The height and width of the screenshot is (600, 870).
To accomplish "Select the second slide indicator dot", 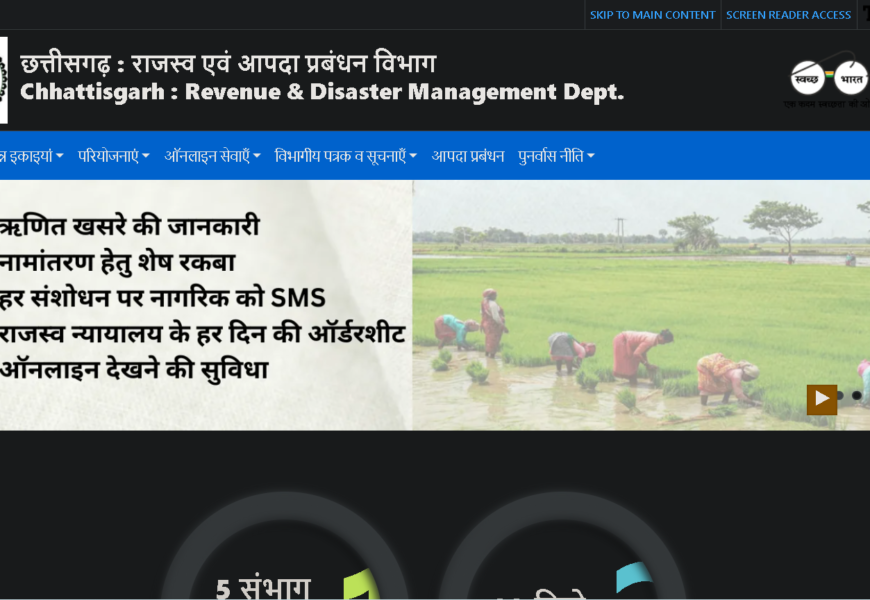I will coord(856,396).
